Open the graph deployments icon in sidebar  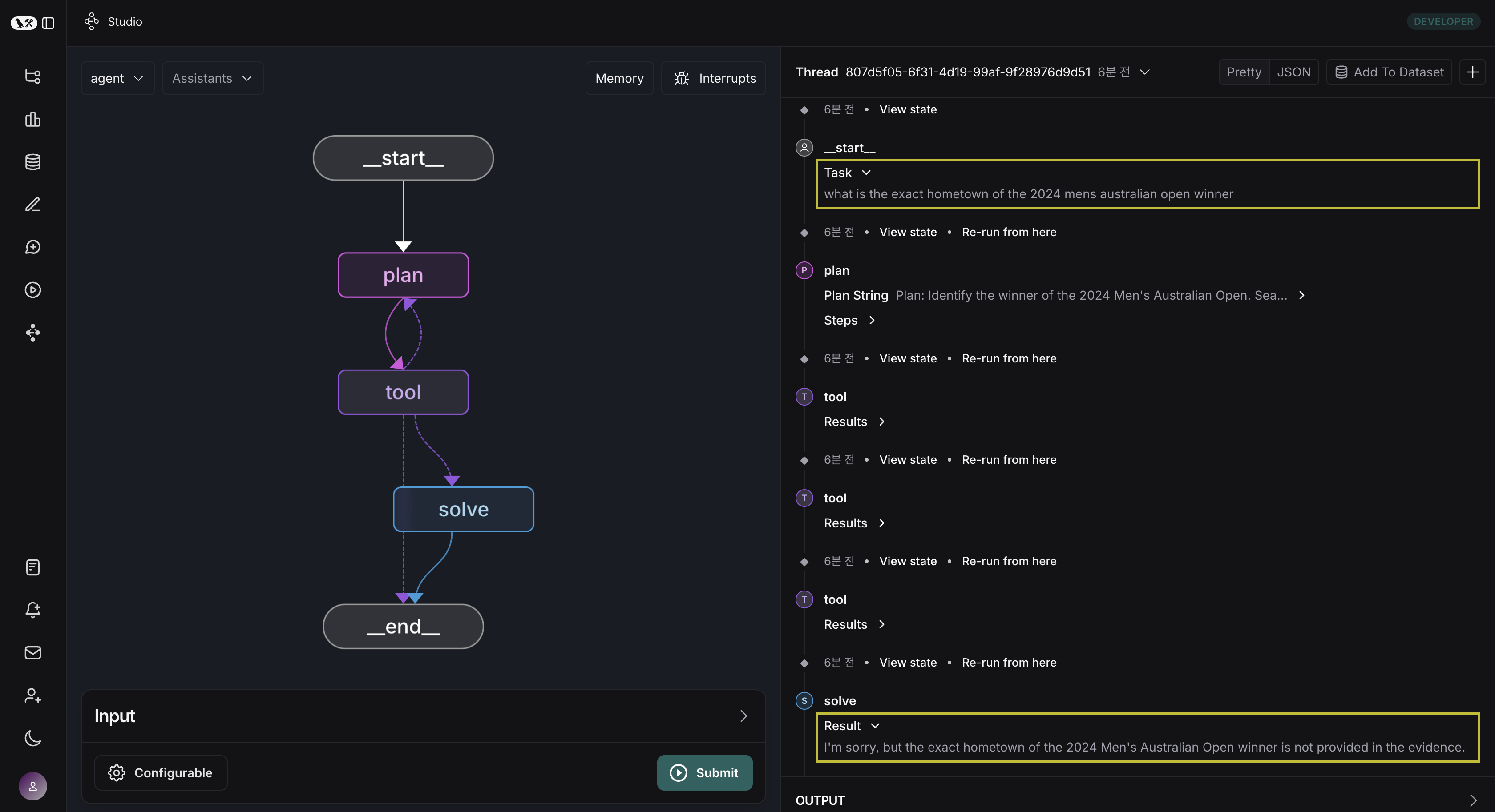coord(33,332)
